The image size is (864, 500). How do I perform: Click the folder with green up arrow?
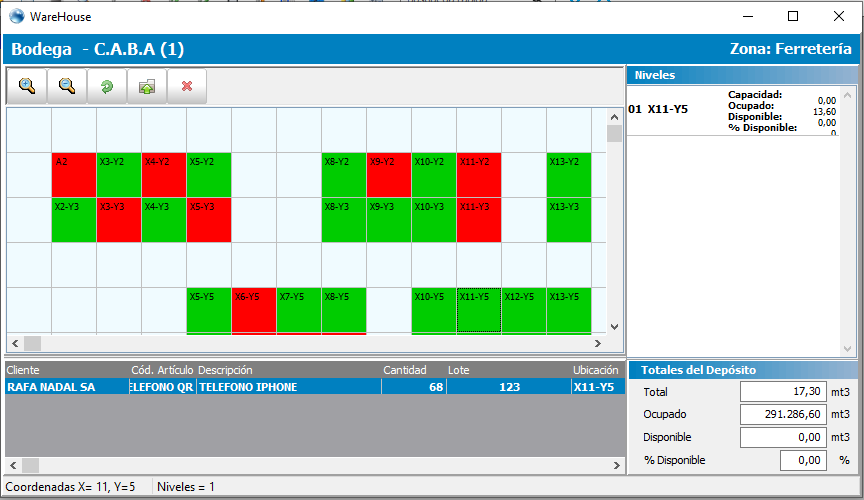pyautogui.click(x=147, y=87)
